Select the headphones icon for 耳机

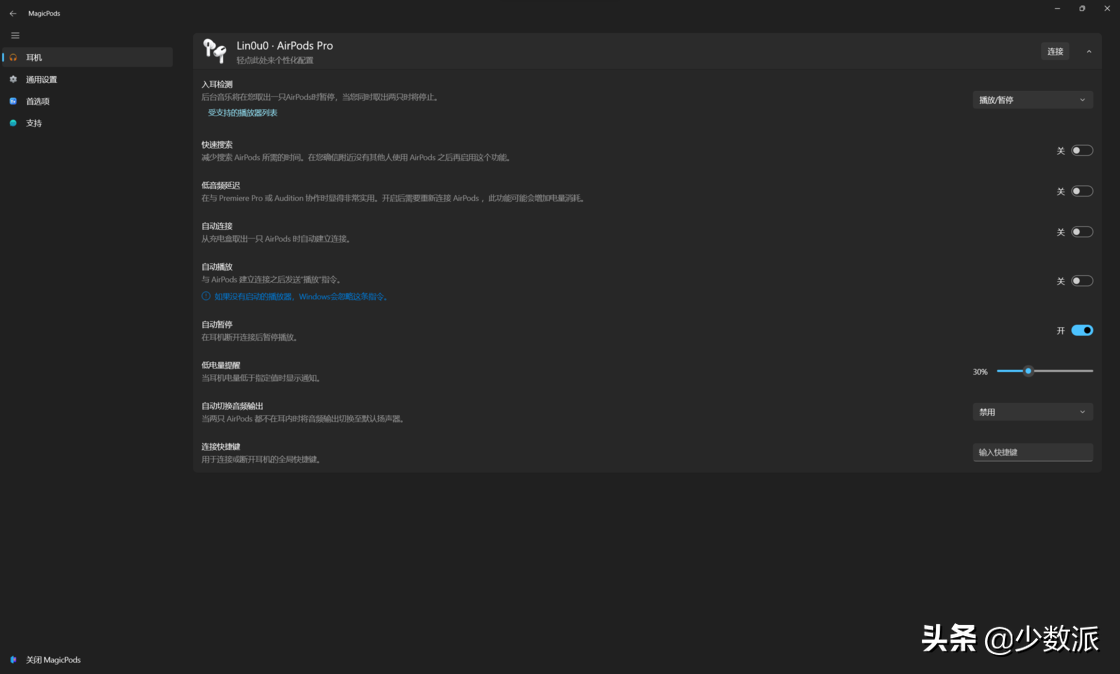13,58
